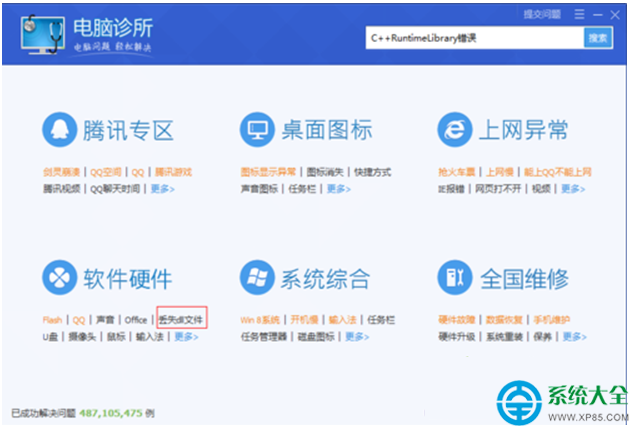The width and height of the screenshot is (631, 428).
Task: Open the 丢失dll文件 link
Action: click(181, 320)
